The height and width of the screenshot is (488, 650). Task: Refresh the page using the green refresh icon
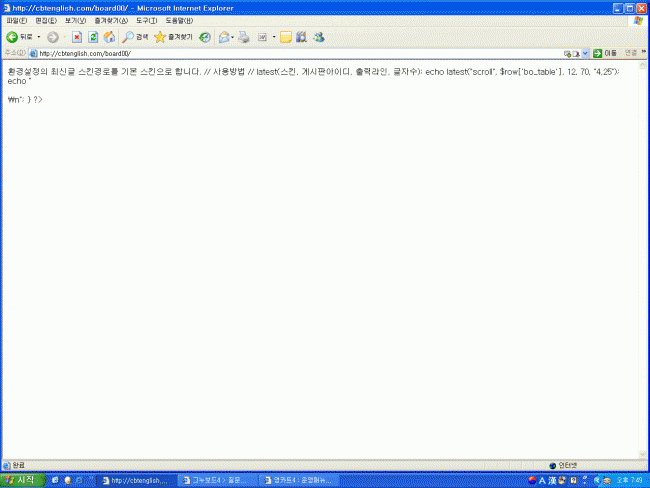point(93,37)
